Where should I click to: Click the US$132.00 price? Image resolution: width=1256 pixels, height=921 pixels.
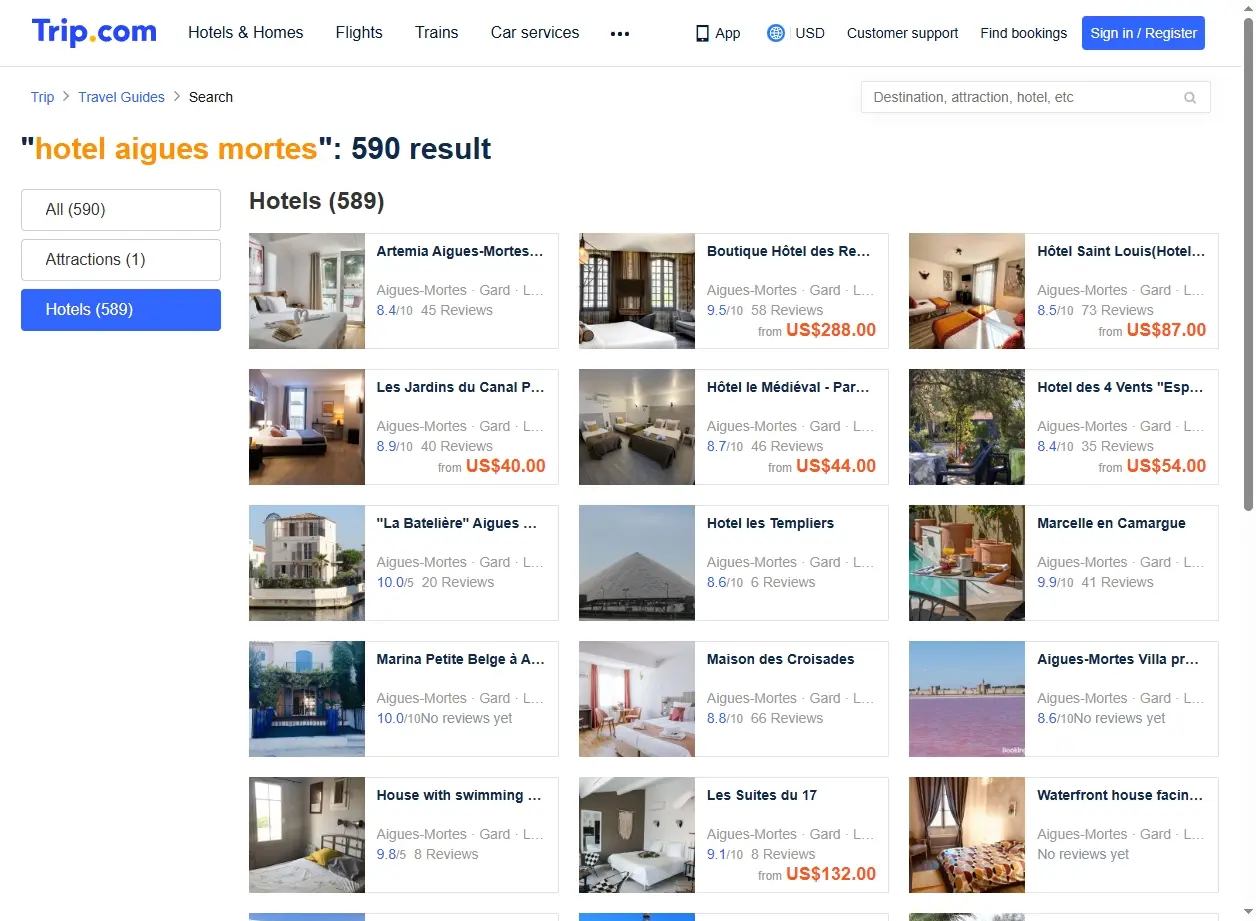(x=831, y=874)
